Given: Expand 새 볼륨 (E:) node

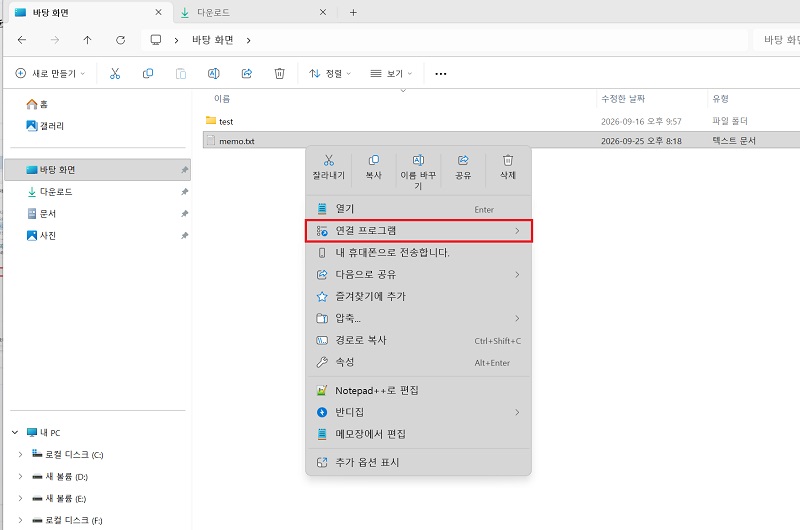Looking at the screenshot, I should click(20, 498).
